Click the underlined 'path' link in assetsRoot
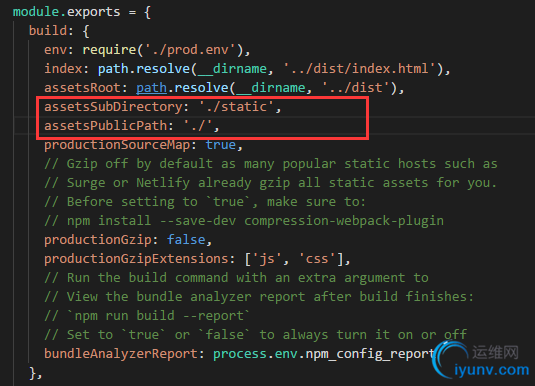The height and width of the screenshot is (386, 535). tap(151, 88)
